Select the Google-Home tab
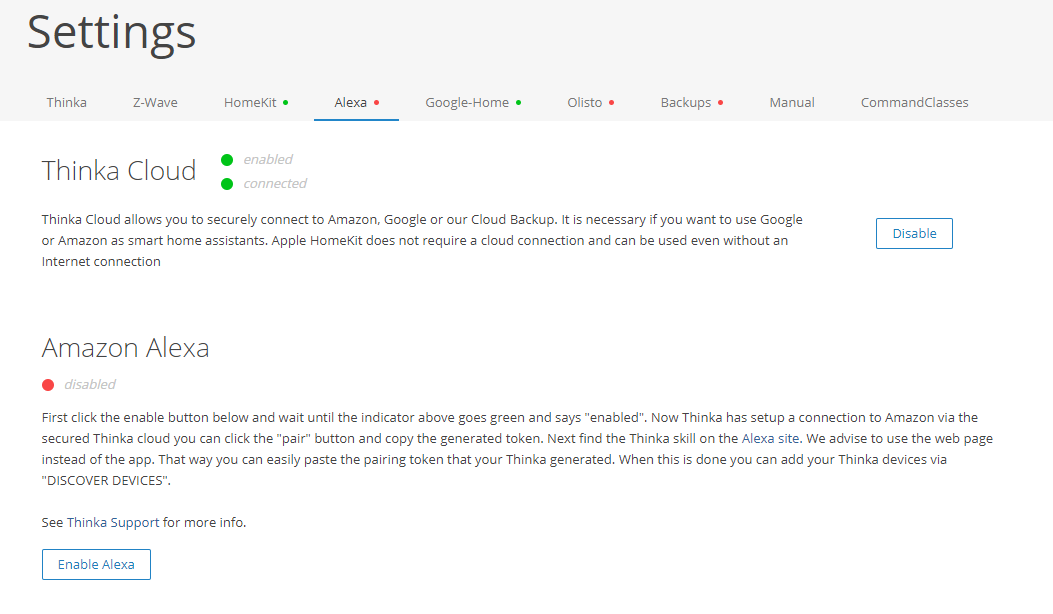 [x=467, y=102]
